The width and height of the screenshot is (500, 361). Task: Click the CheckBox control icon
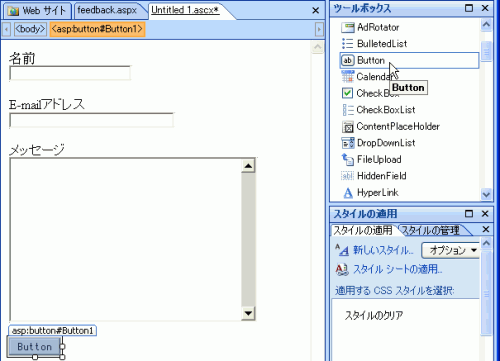coord(347,93)
